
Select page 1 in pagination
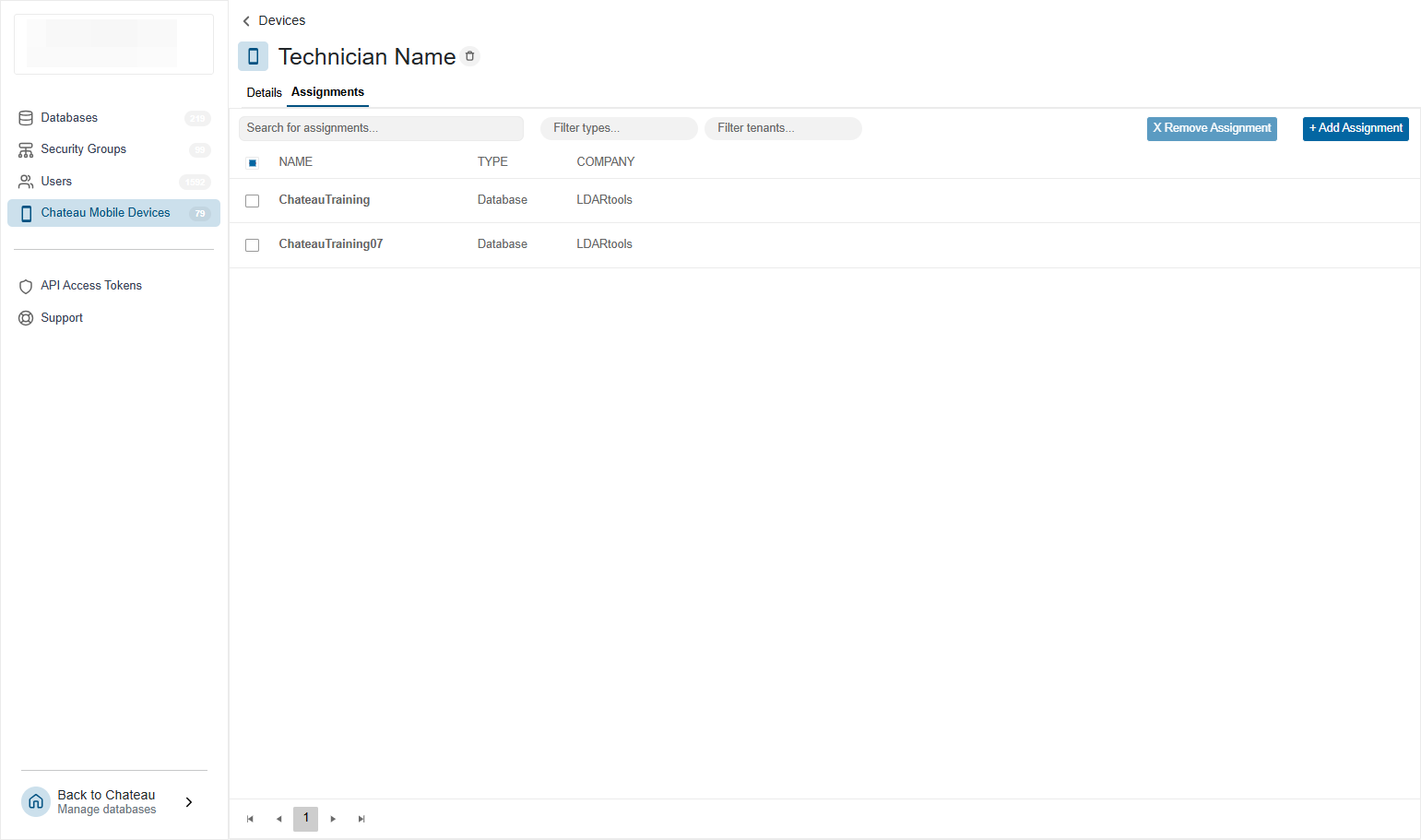coord(306,819)
